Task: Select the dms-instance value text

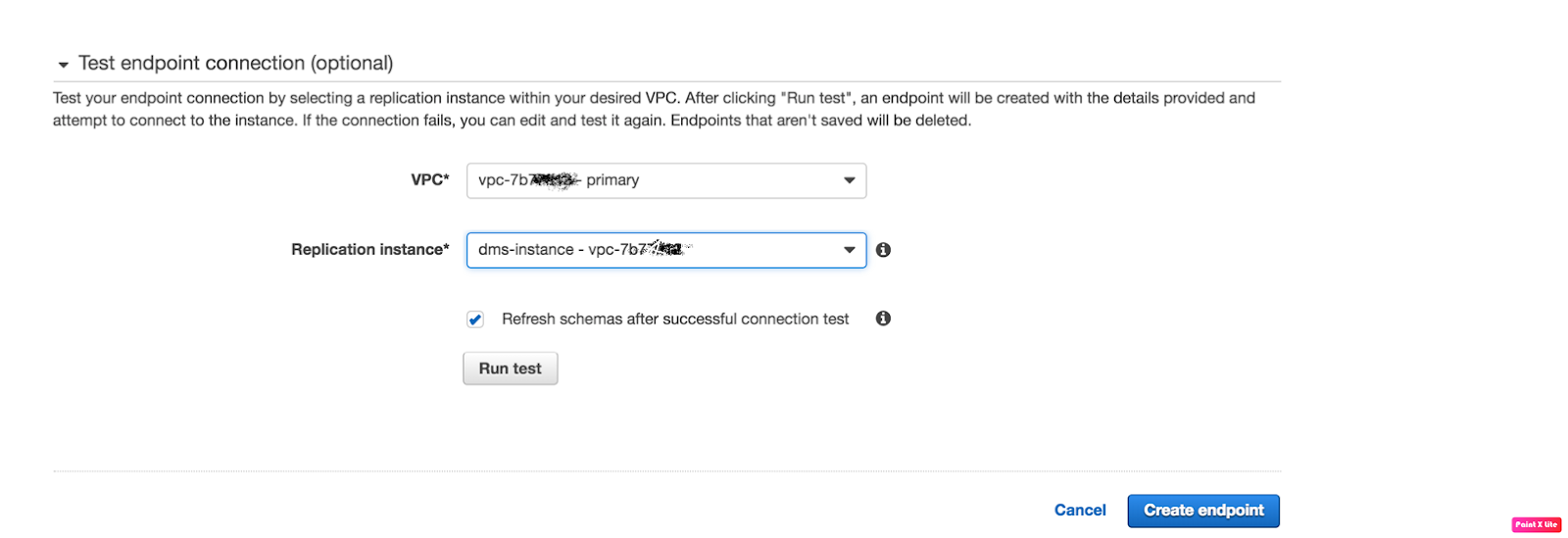Action: click(526, 250)
